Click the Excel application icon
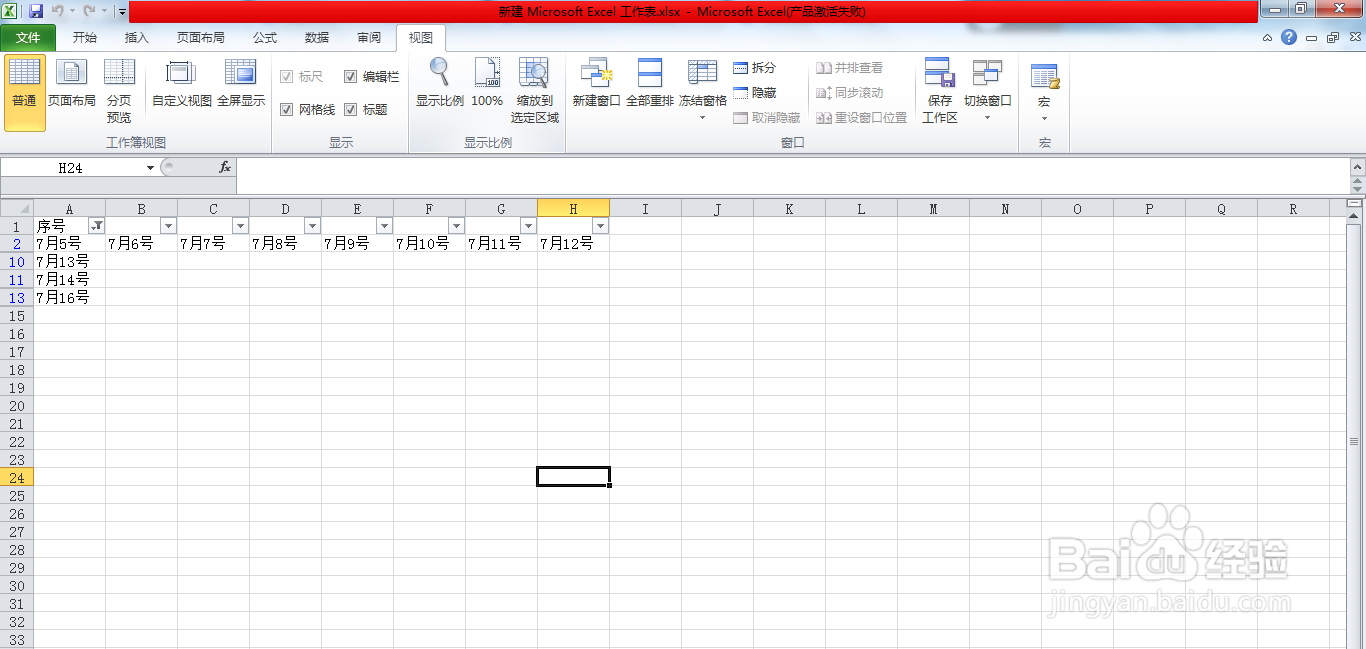Viewport: 1366px width, 649px height. tap(10, 11)
